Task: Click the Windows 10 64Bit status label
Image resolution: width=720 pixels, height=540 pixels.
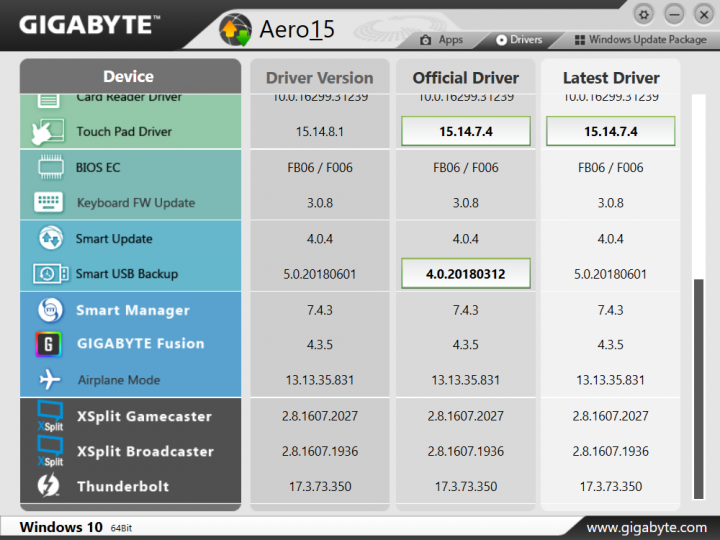Action: tap(76, 527)
